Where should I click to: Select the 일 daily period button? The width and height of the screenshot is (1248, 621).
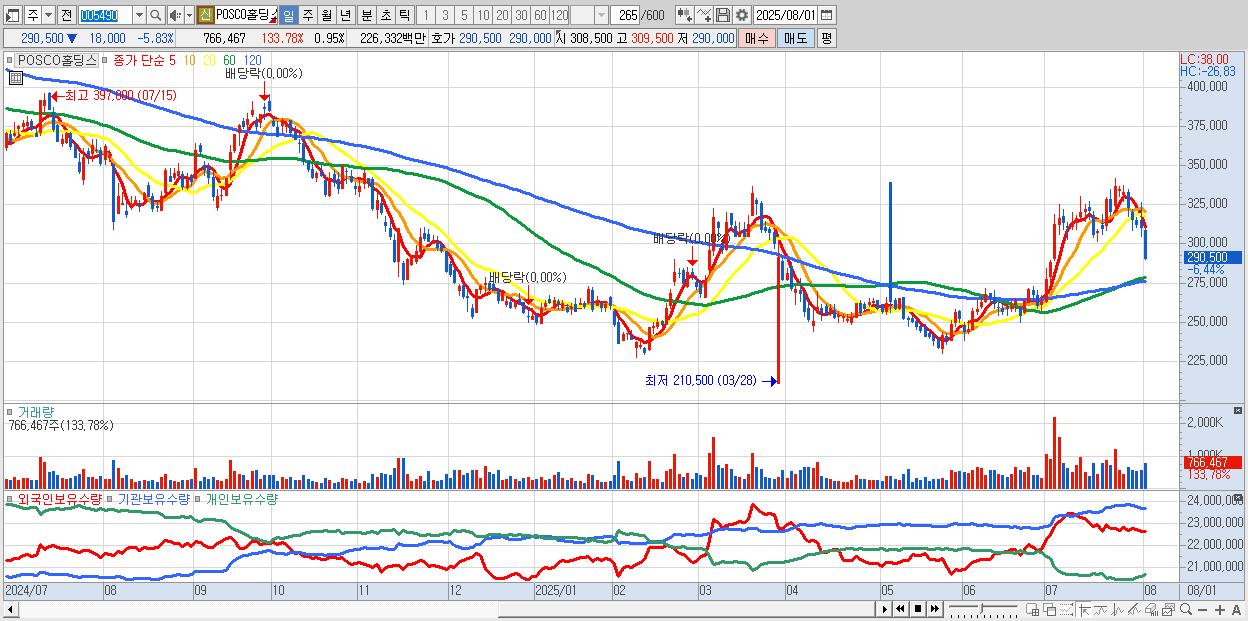pos(288,15)
